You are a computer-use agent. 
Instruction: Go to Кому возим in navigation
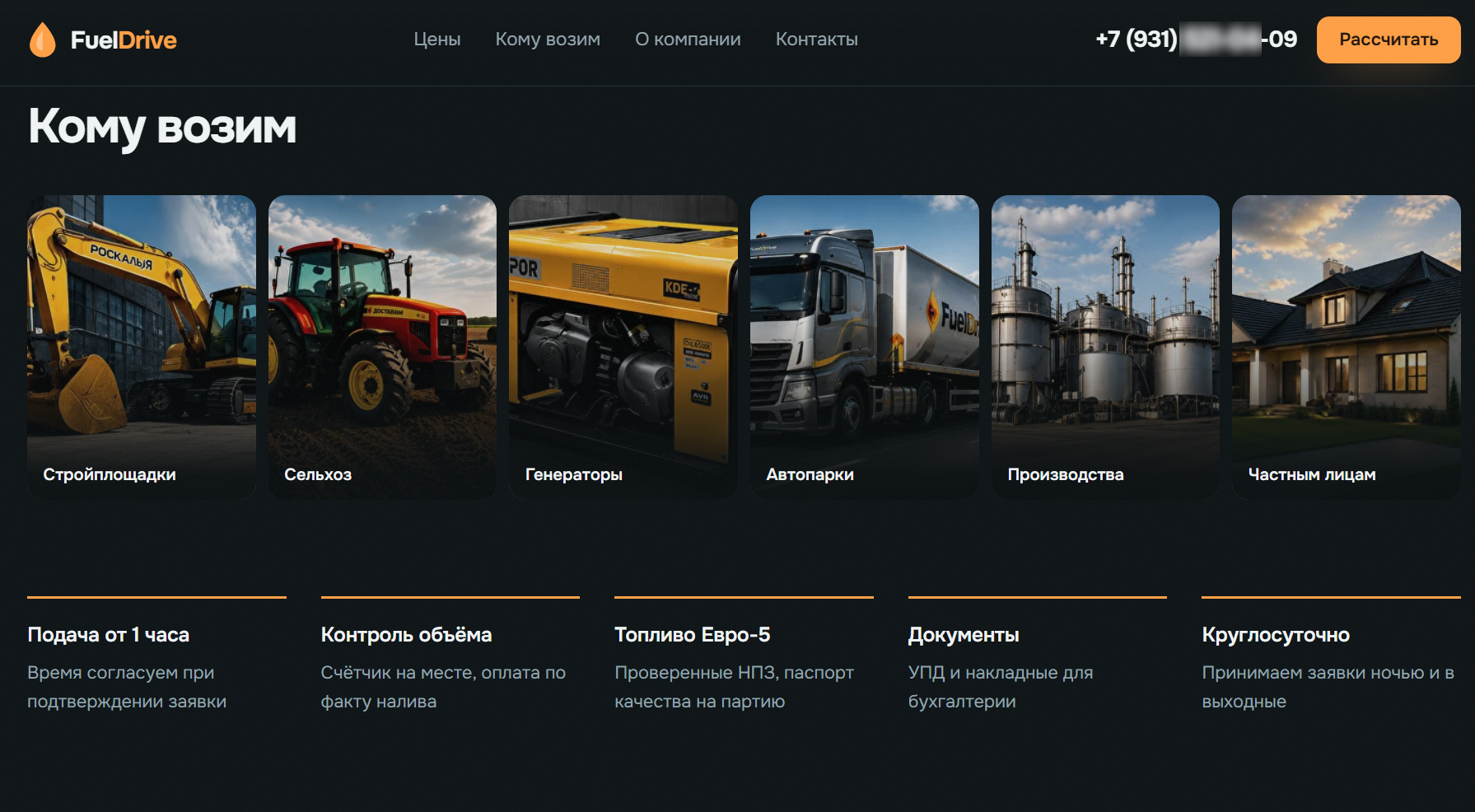coord(548,40)
